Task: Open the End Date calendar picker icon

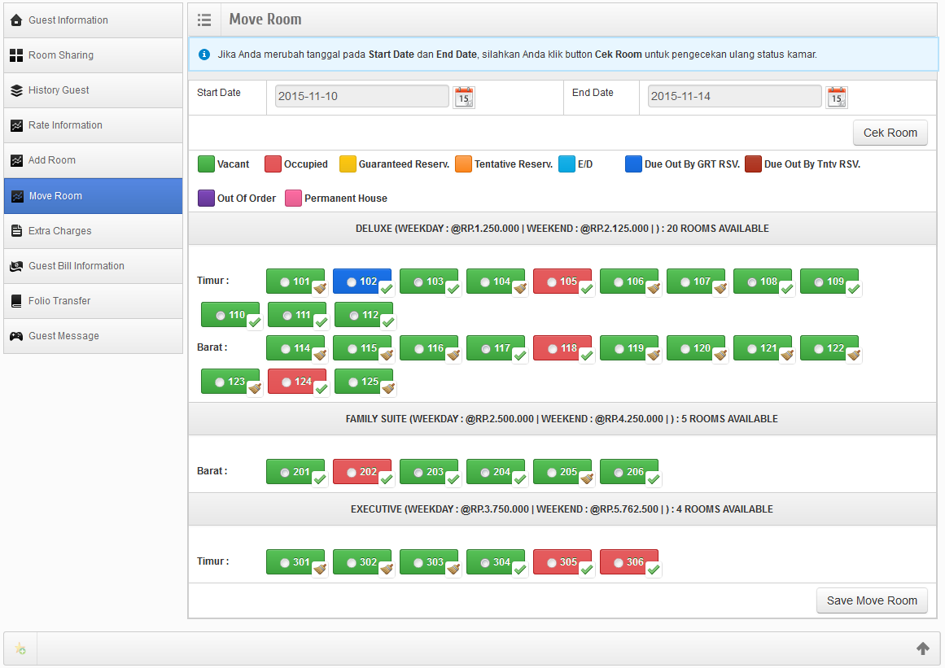Action: click(x=836, y=97)
